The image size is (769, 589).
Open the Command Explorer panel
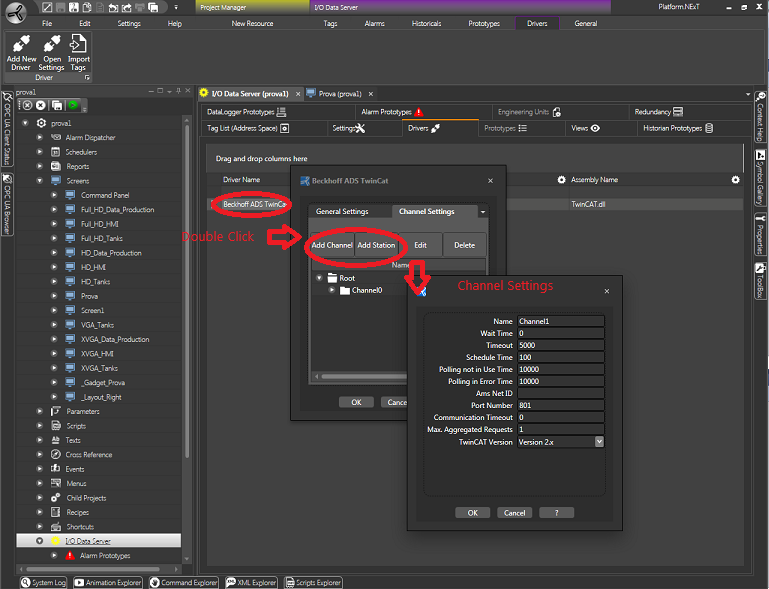click(183, 583)
